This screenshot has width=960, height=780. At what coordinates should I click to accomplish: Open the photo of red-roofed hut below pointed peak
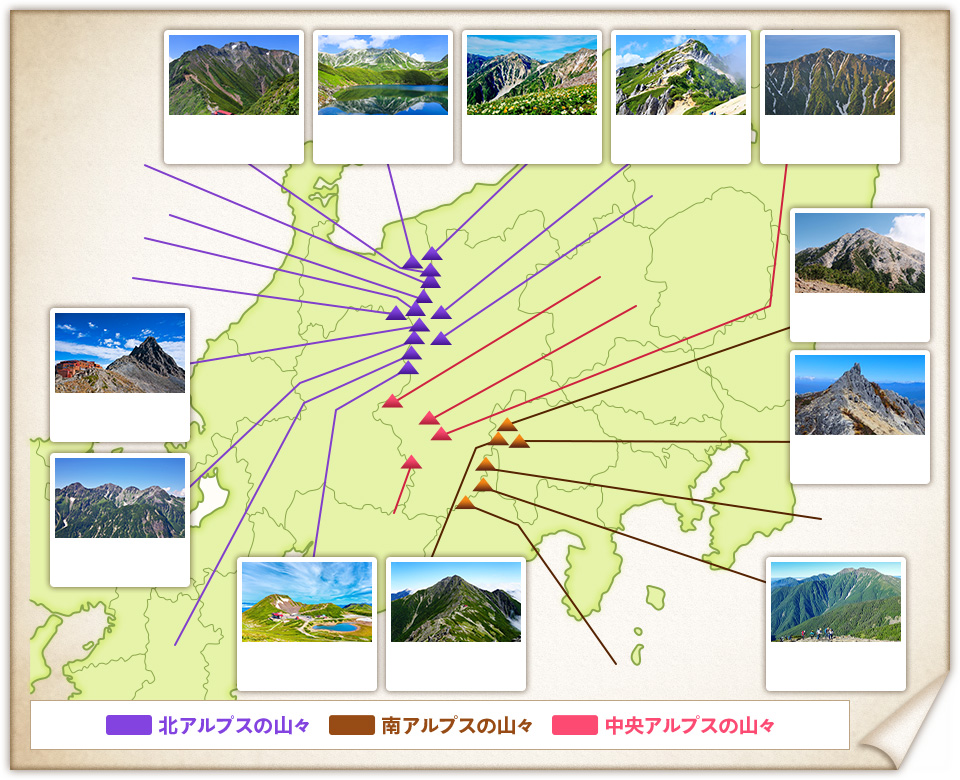click(x=120, y=353)
